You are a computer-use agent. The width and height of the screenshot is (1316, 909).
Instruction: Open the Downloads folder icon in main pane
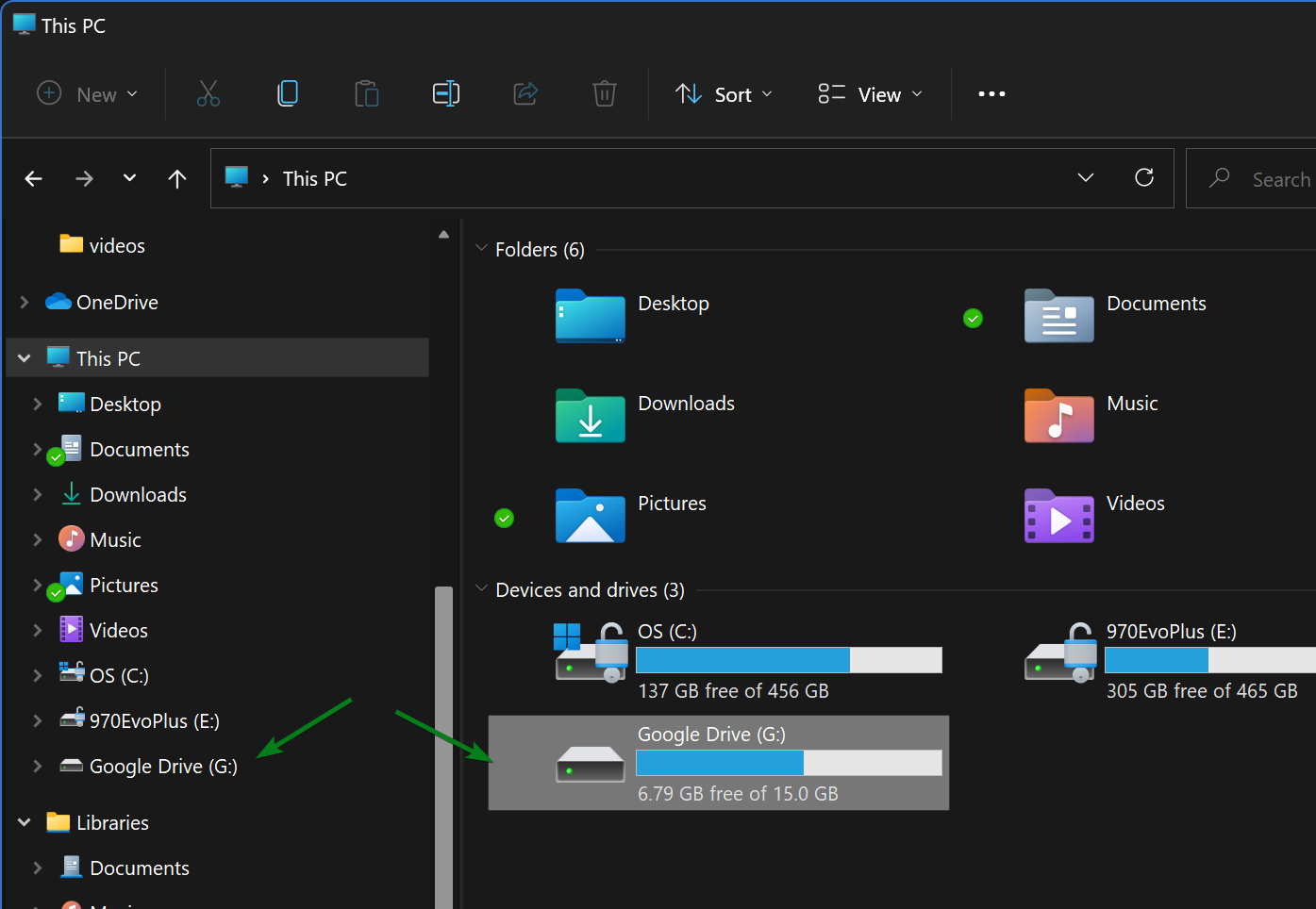tap(591, 416)
